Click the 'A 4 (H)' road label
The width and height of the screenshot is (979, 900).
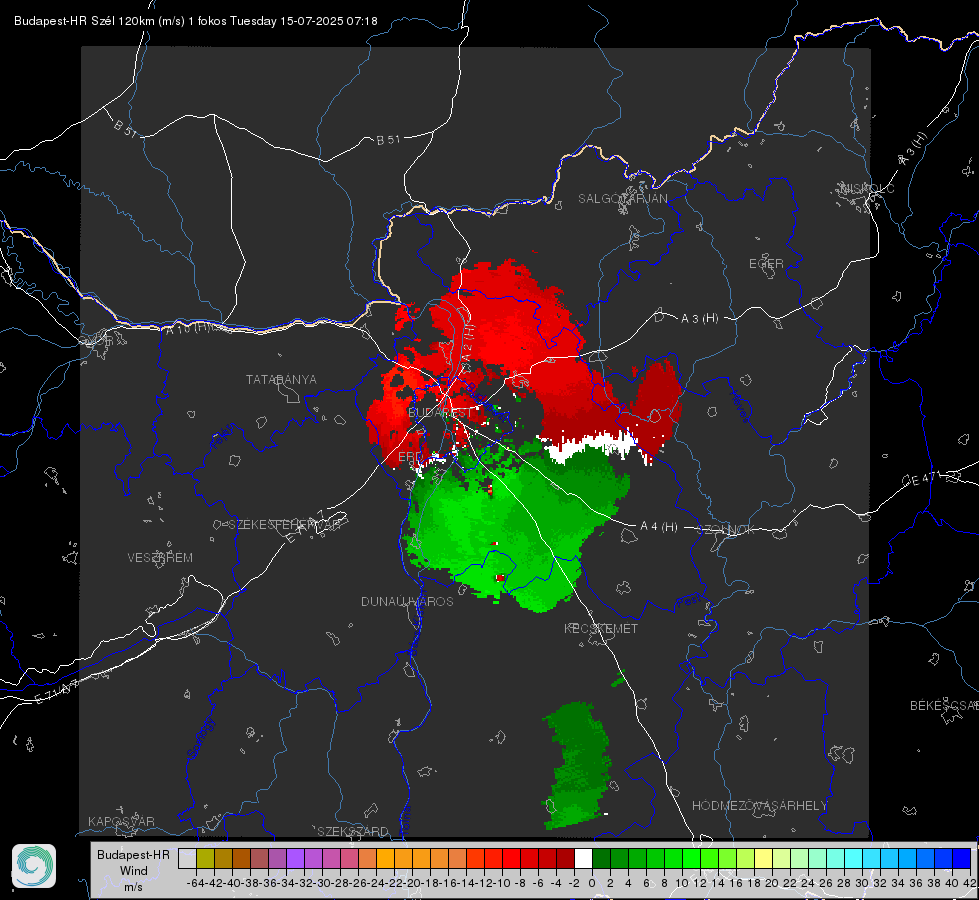(x=659, y=527)
